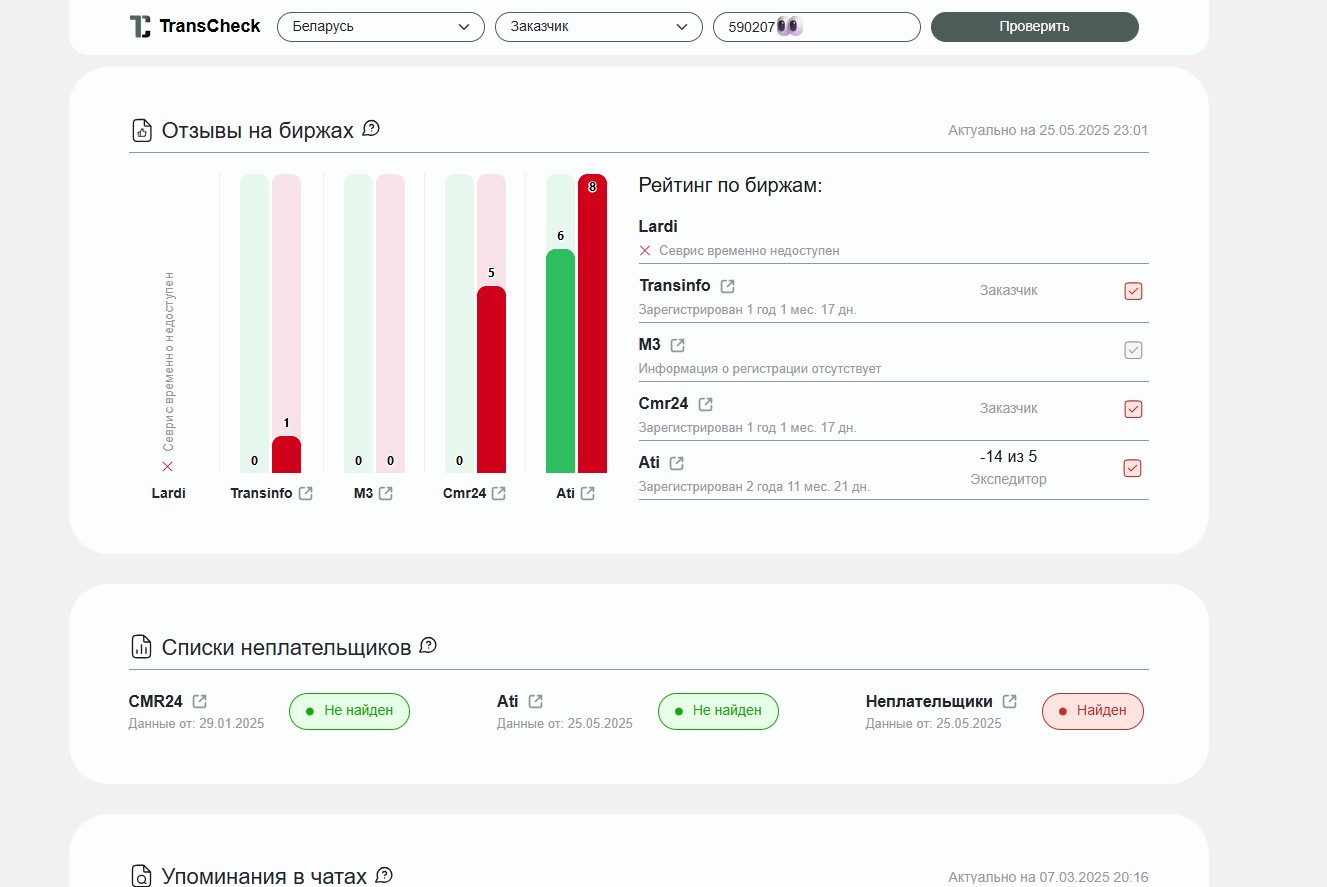Open help icon next to Списки неплательщиков

click(428, 646)
